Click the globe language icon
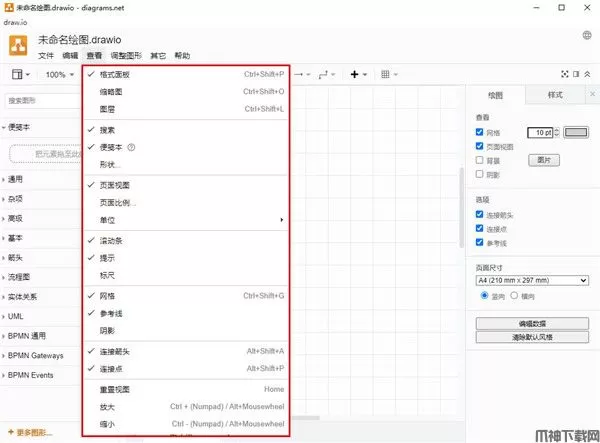 [x=586, y=36]
